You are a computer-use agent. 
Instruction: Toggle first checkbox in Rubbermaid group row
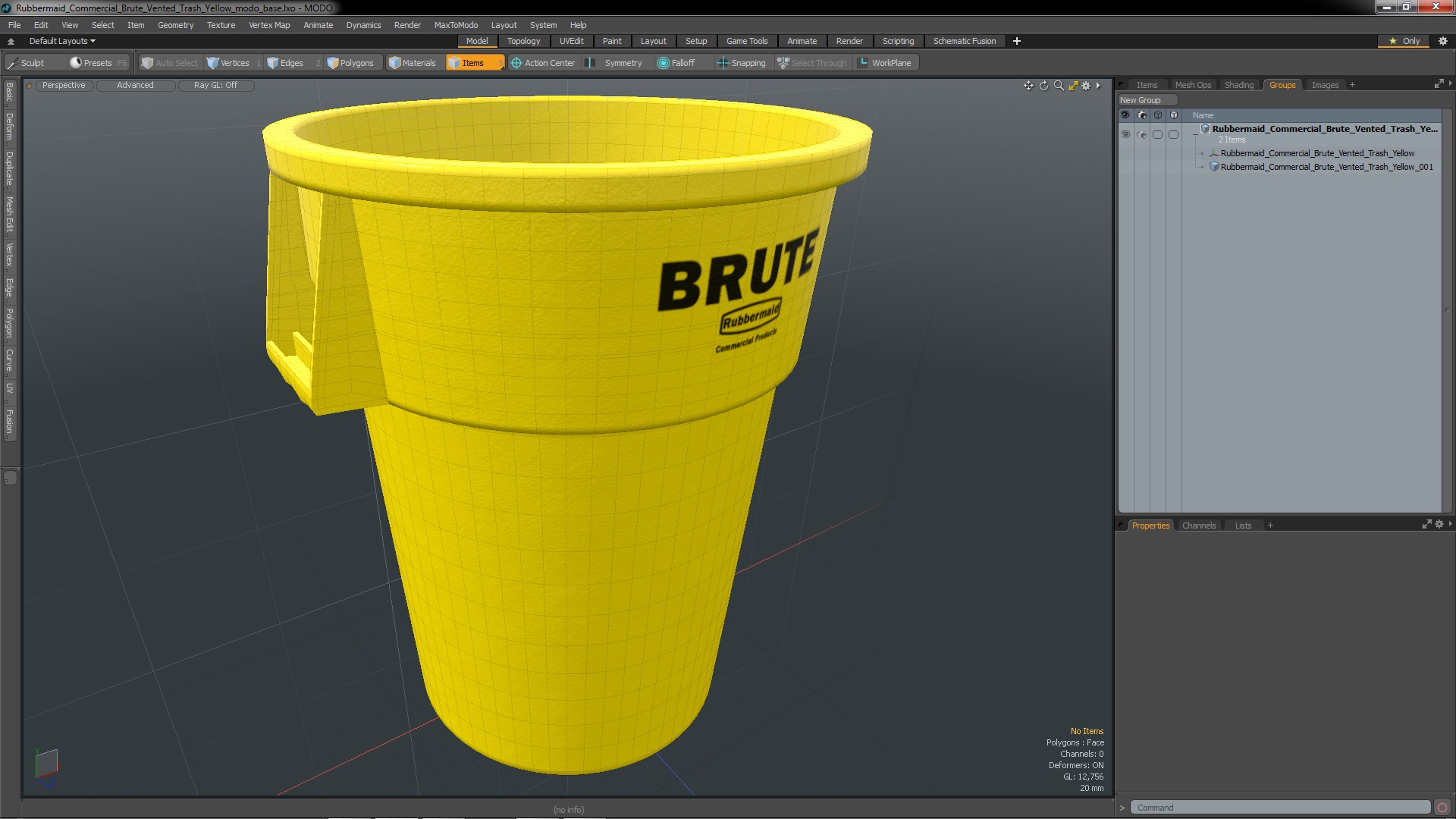(x=1157, y=134)
